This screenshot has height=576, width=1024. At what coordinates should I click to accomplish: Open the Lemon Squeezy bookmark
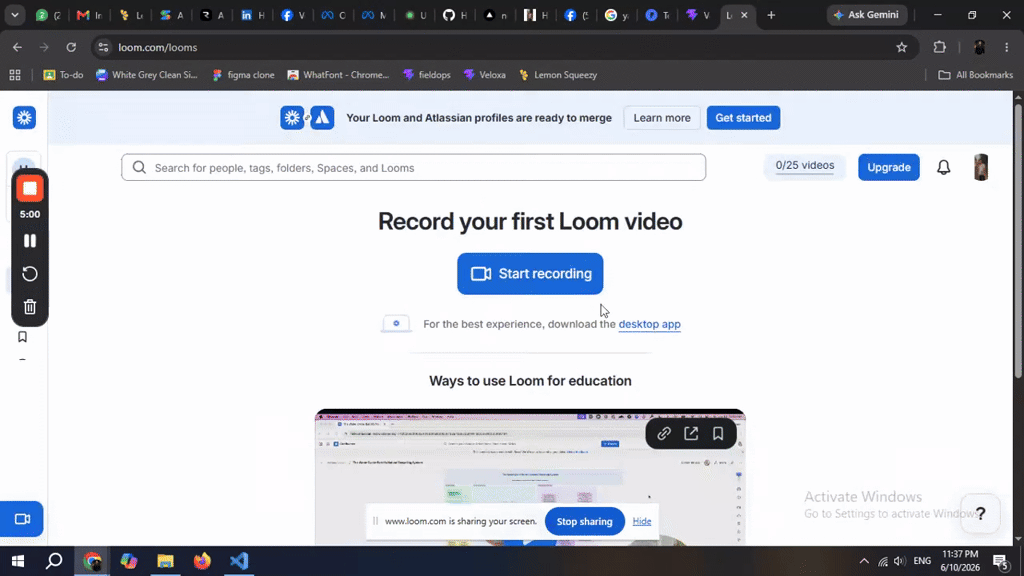558,75
